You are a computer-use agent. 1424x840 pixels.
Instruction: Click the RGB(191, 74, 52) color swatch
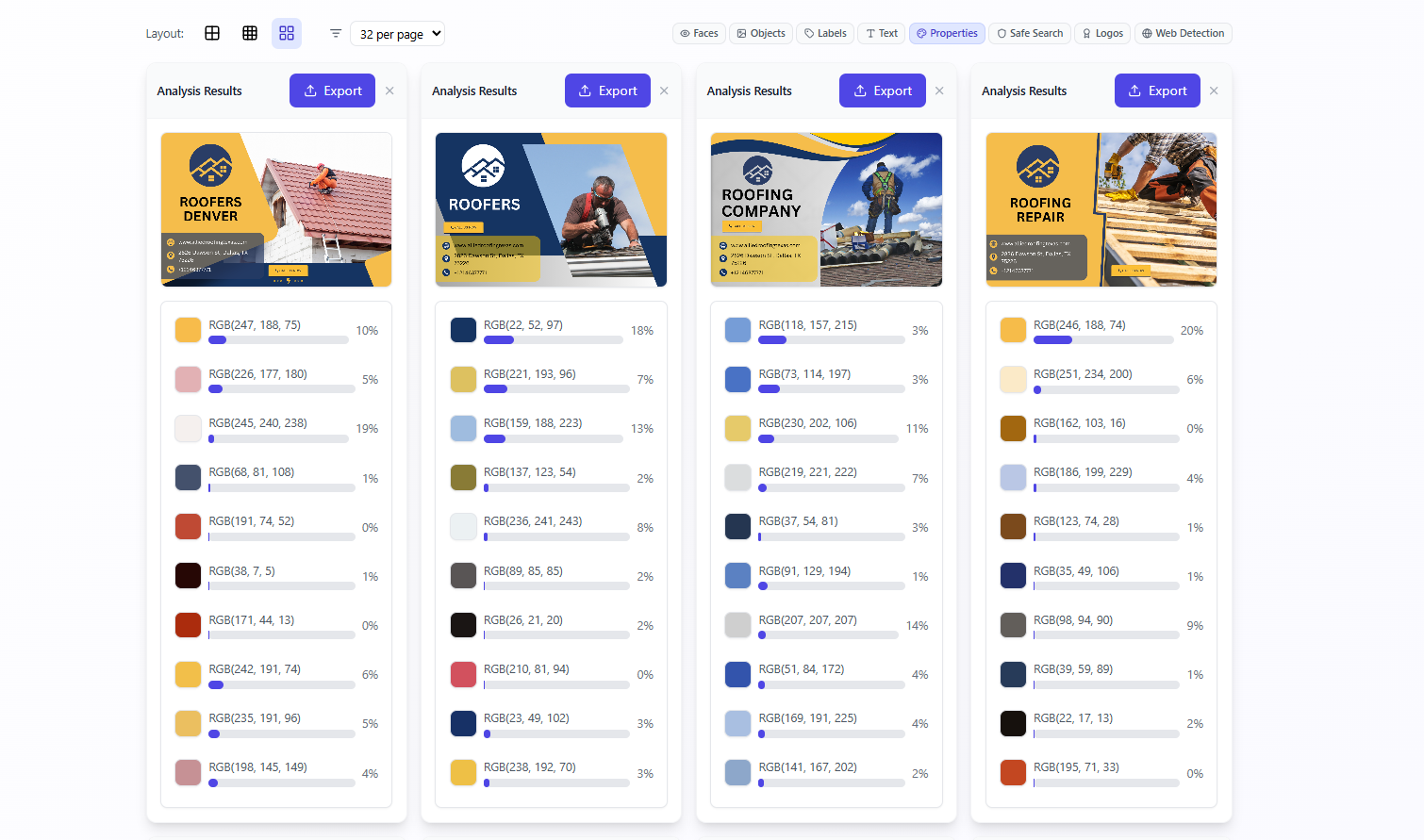(x=189, y=526)
